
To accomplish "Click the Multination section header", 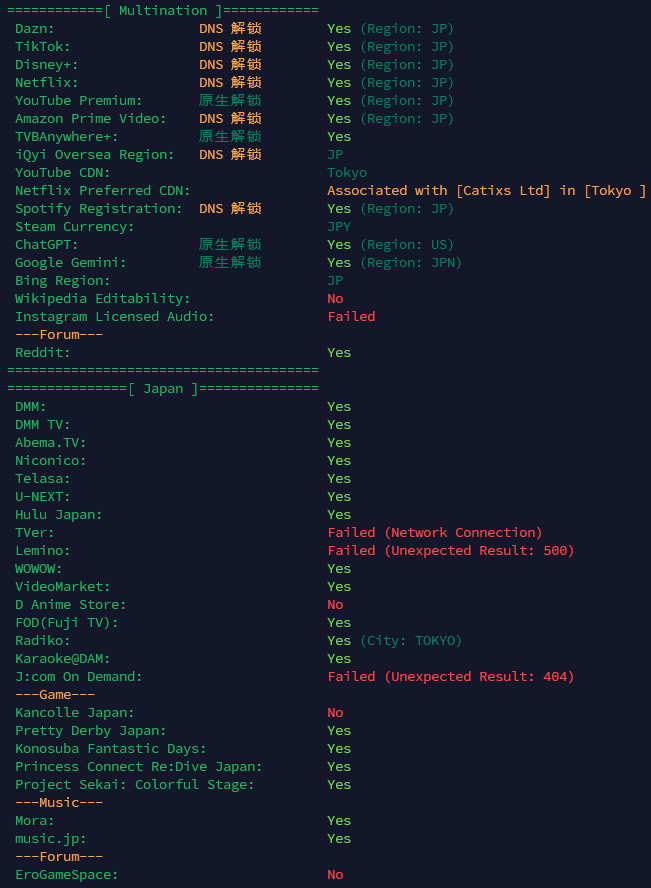I will 163,10.
